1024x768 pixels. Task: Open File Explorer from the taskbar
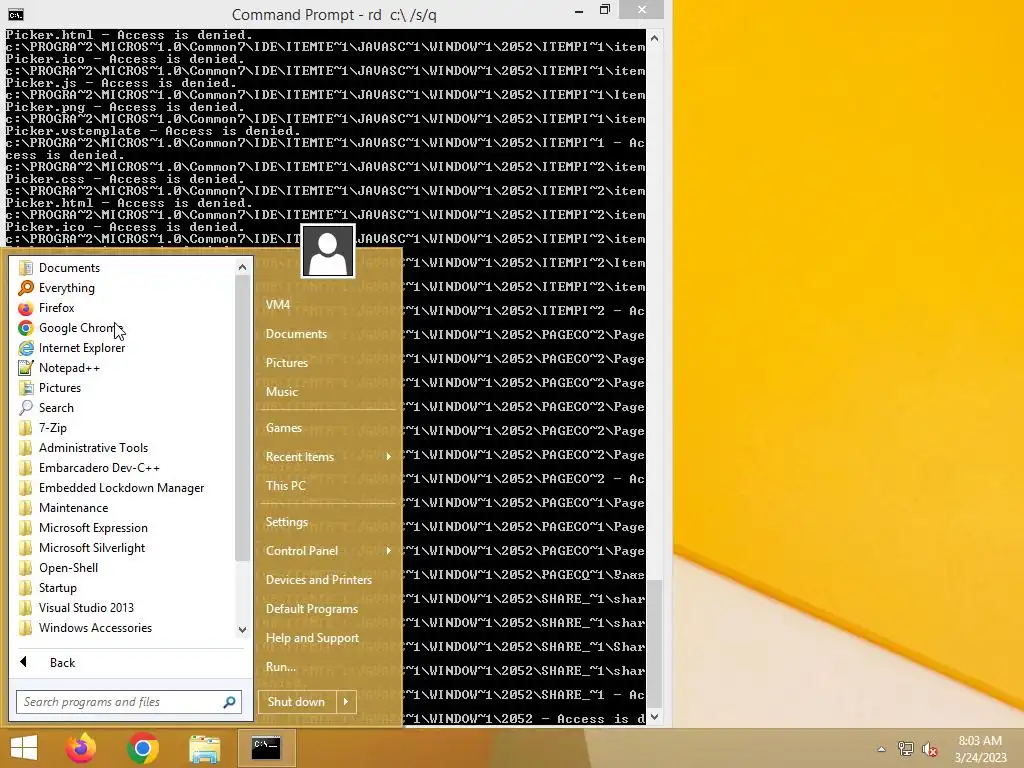click(x=204, y=748)
